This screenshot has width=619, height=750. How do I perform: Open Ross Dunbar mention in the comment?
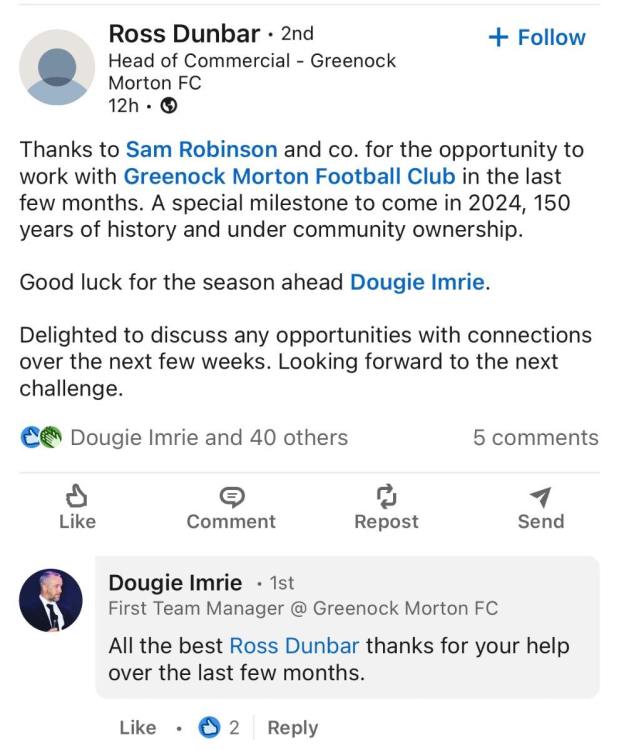[x=294, y=646]
